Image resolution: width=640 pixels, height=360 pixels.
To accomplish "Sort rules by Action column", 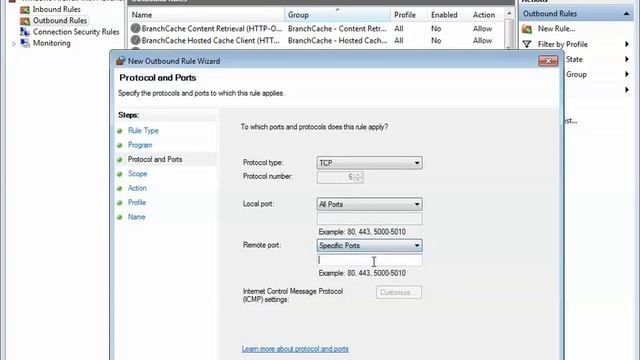I will pyautogui.click(x=487, y=15).
